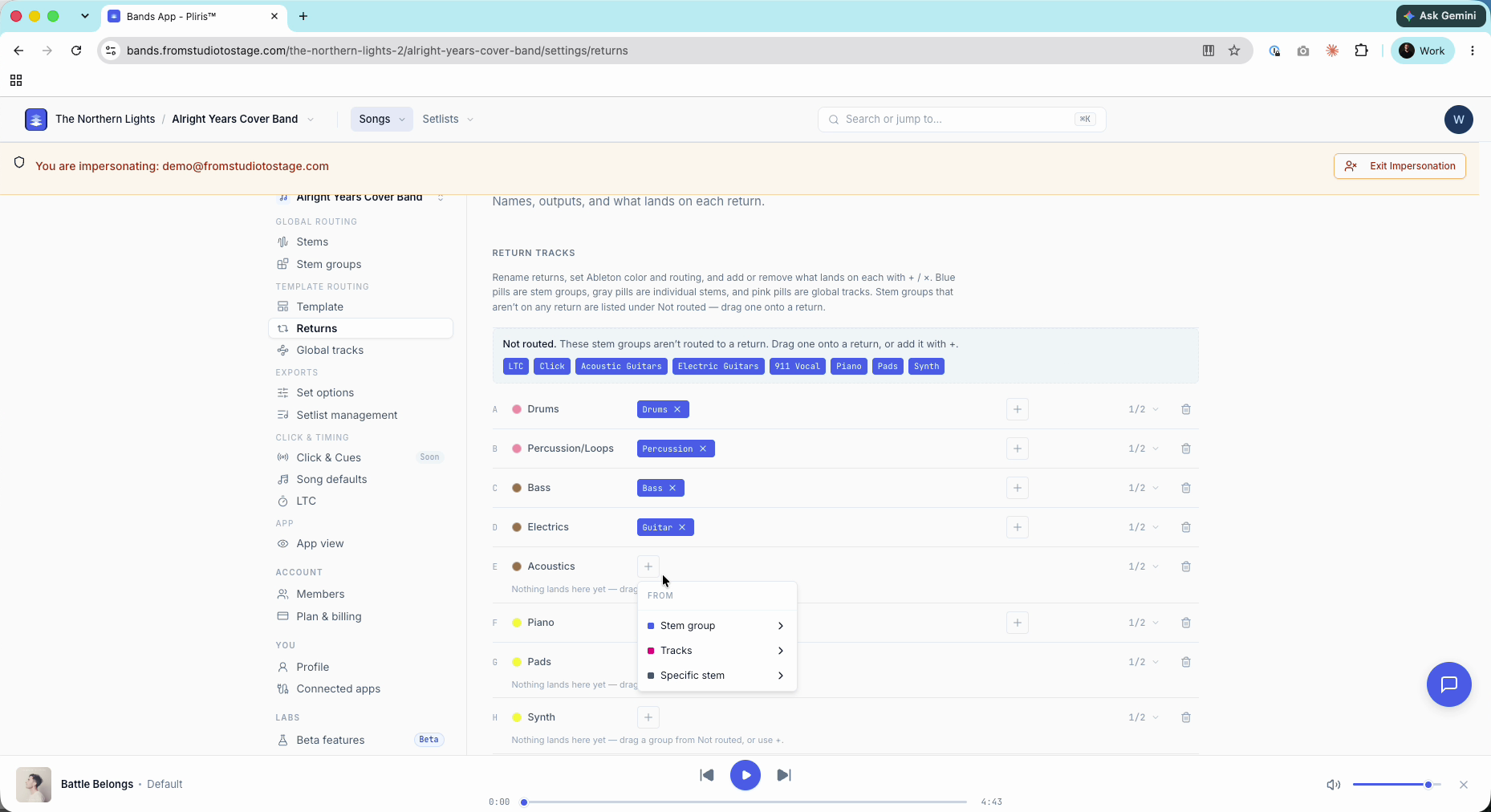Select the 911 Vocal unrouted pill
Image resolution: width=1491 pixels, height=812 pixels.
pyautogui.click(x=798, y=367)
